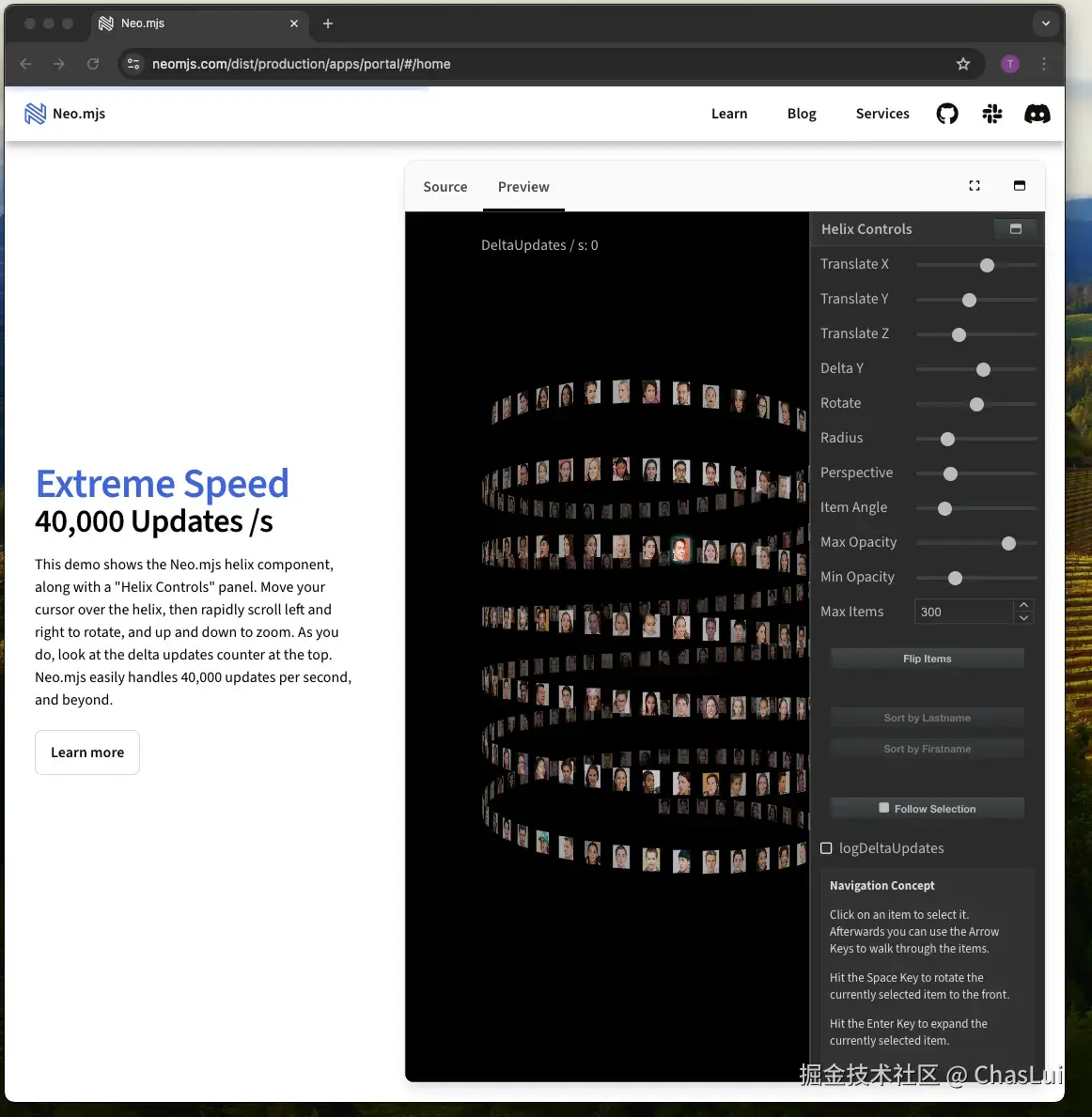Toggle the Follow Selection button
This screenshot has width=1092, height=1117.
point(927,808)
